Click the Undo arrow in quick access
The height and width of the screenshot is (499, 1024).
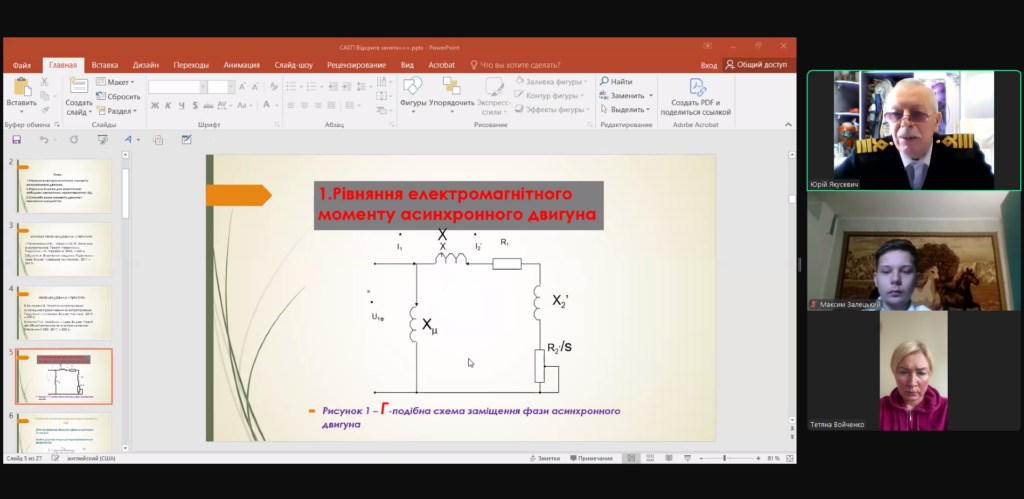click(44, 139)
